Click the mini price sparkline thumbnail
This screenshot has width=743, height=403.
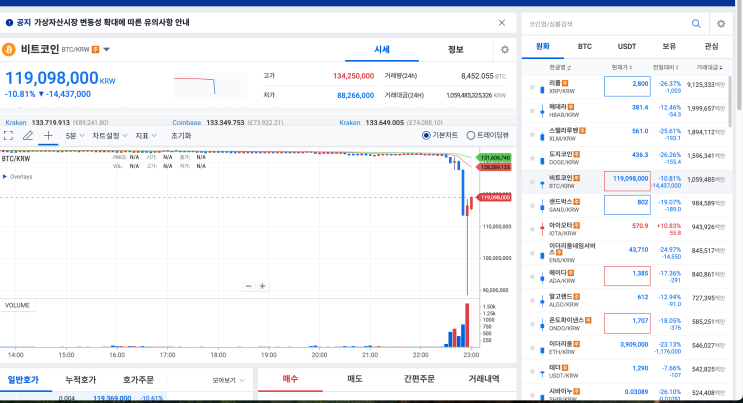[210, 85]
